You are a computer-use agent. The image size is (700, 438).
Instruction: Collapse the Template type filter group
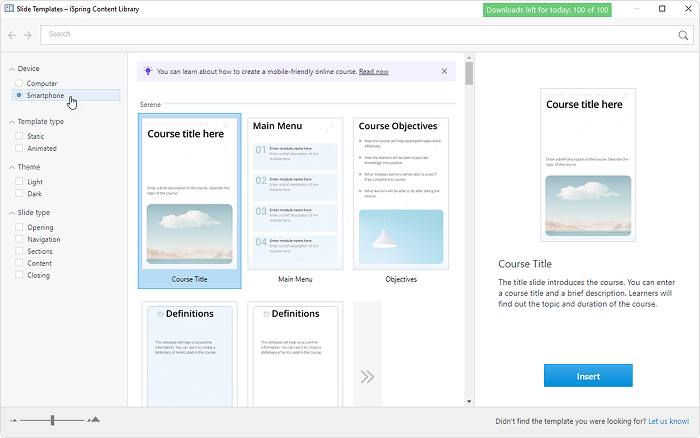12,122
